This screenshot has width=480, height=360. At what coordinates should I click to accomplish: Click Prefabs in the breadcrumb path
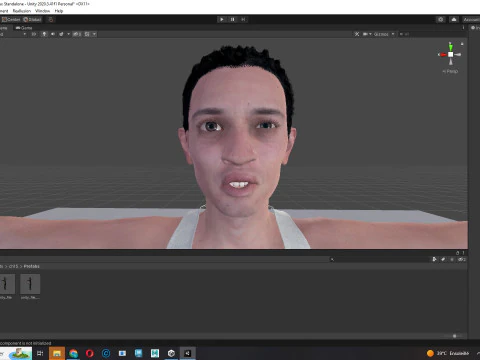coord(32,266)
